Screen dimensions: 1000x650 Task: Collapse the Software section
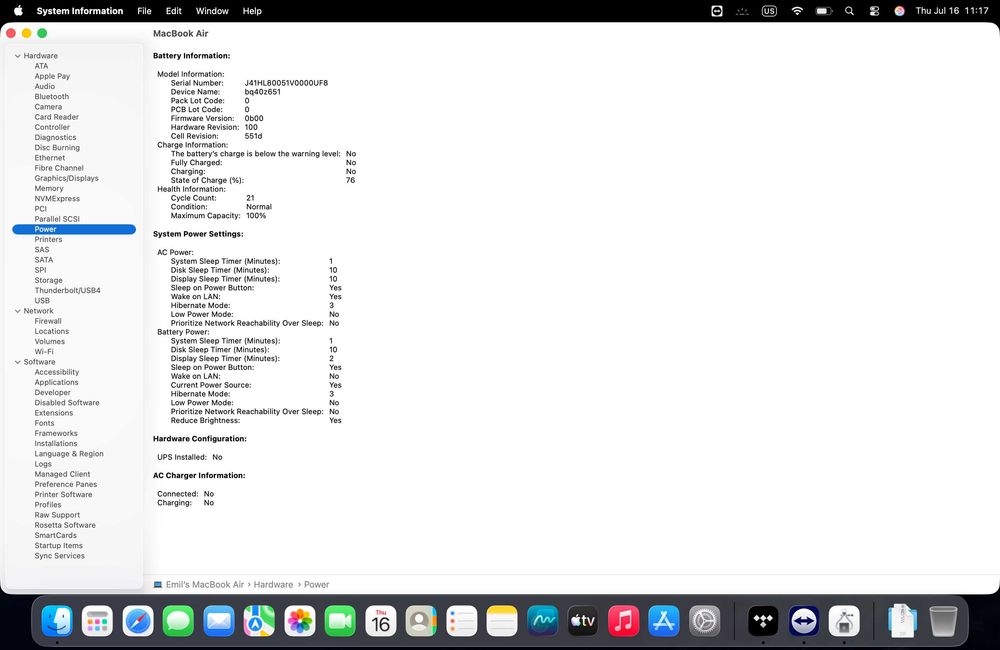pyautogui.click(x=18, y=362)
